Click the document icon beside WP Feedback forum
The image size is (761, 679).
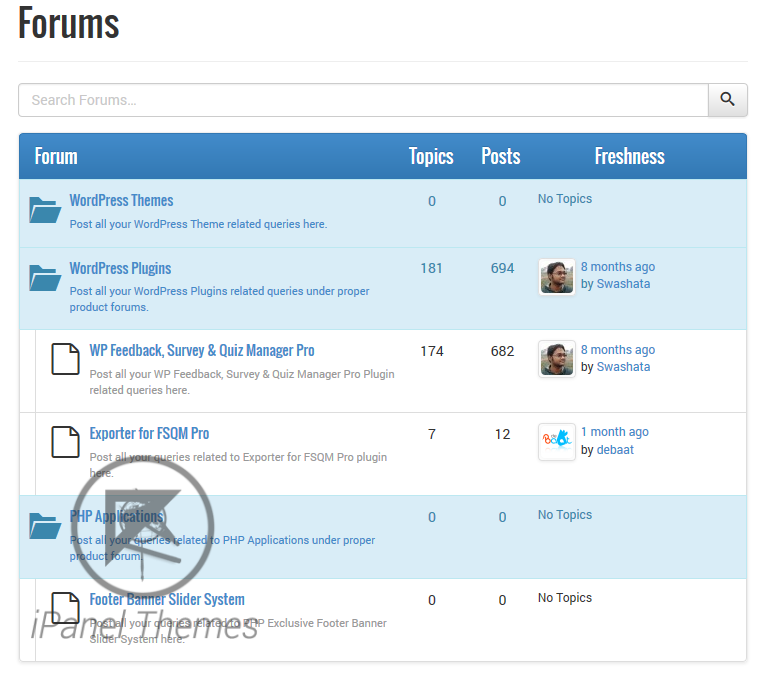[66, 359]
